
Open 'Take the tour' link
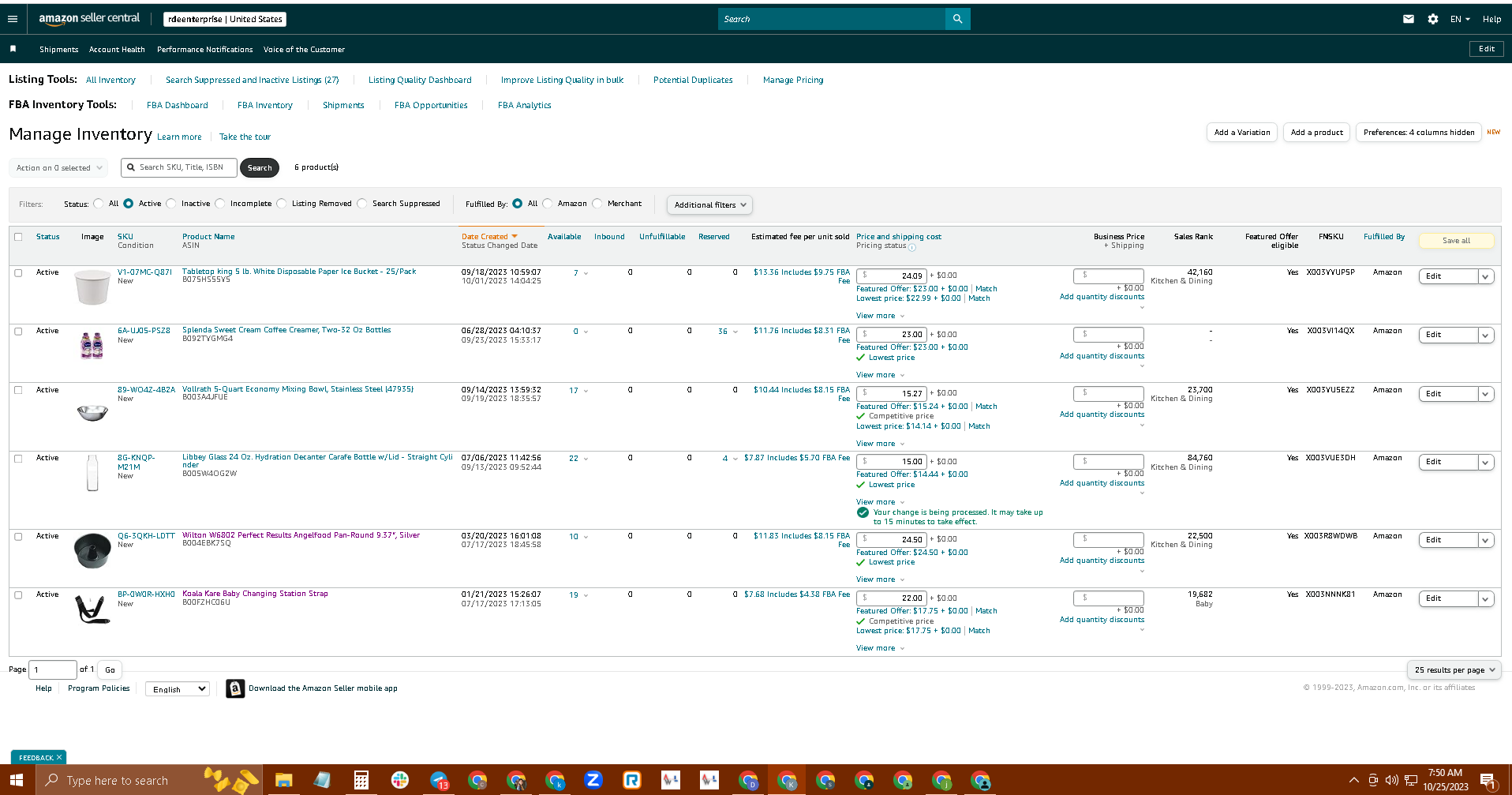tap(245, 137)
